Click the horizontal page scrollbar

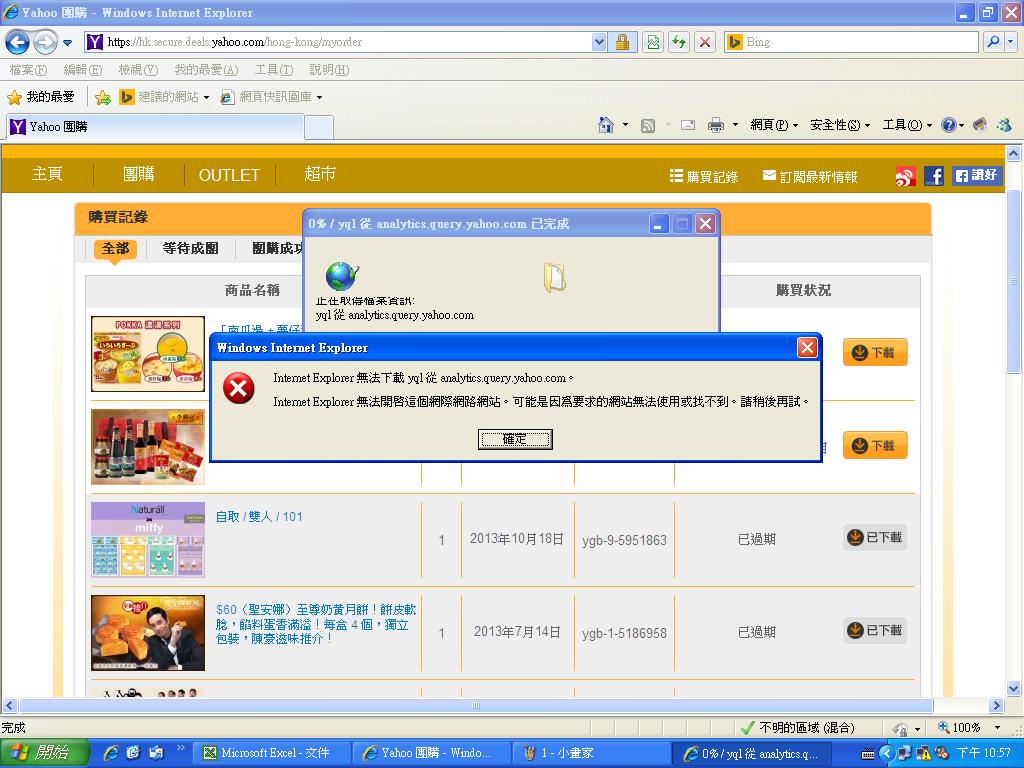[x=476, y=705]
